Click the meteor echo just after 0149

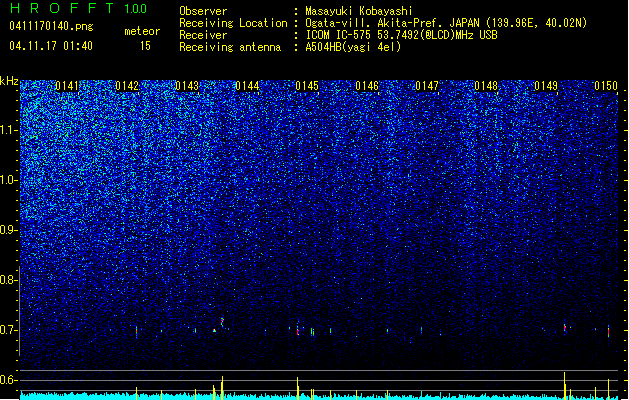click(565, 328)
